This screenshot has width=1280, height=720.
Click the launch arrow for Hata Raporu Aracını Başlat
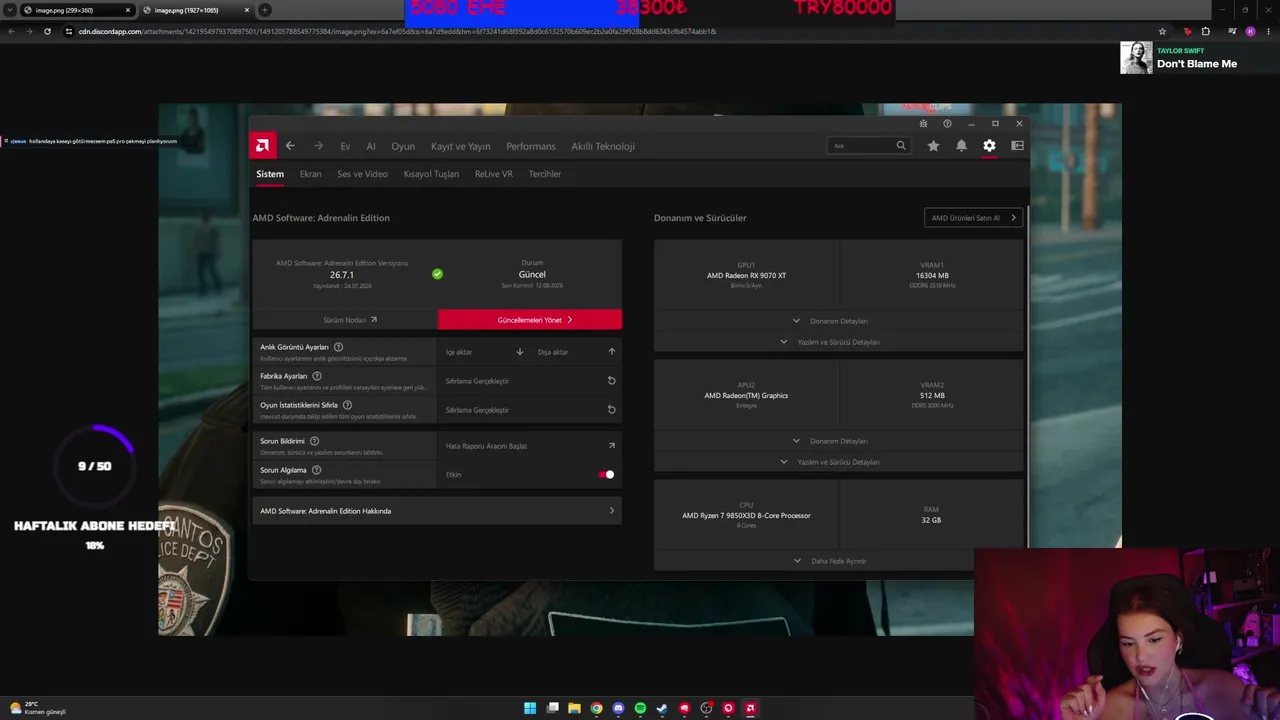611,446
